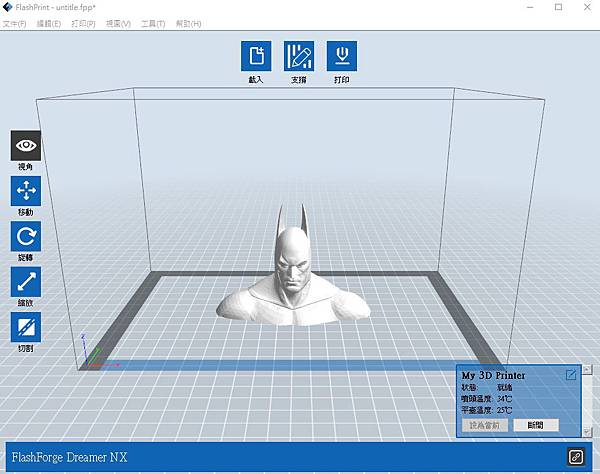
Task: Select the Rotate (旋轉) tool
Action: click(x=26, y=236)
